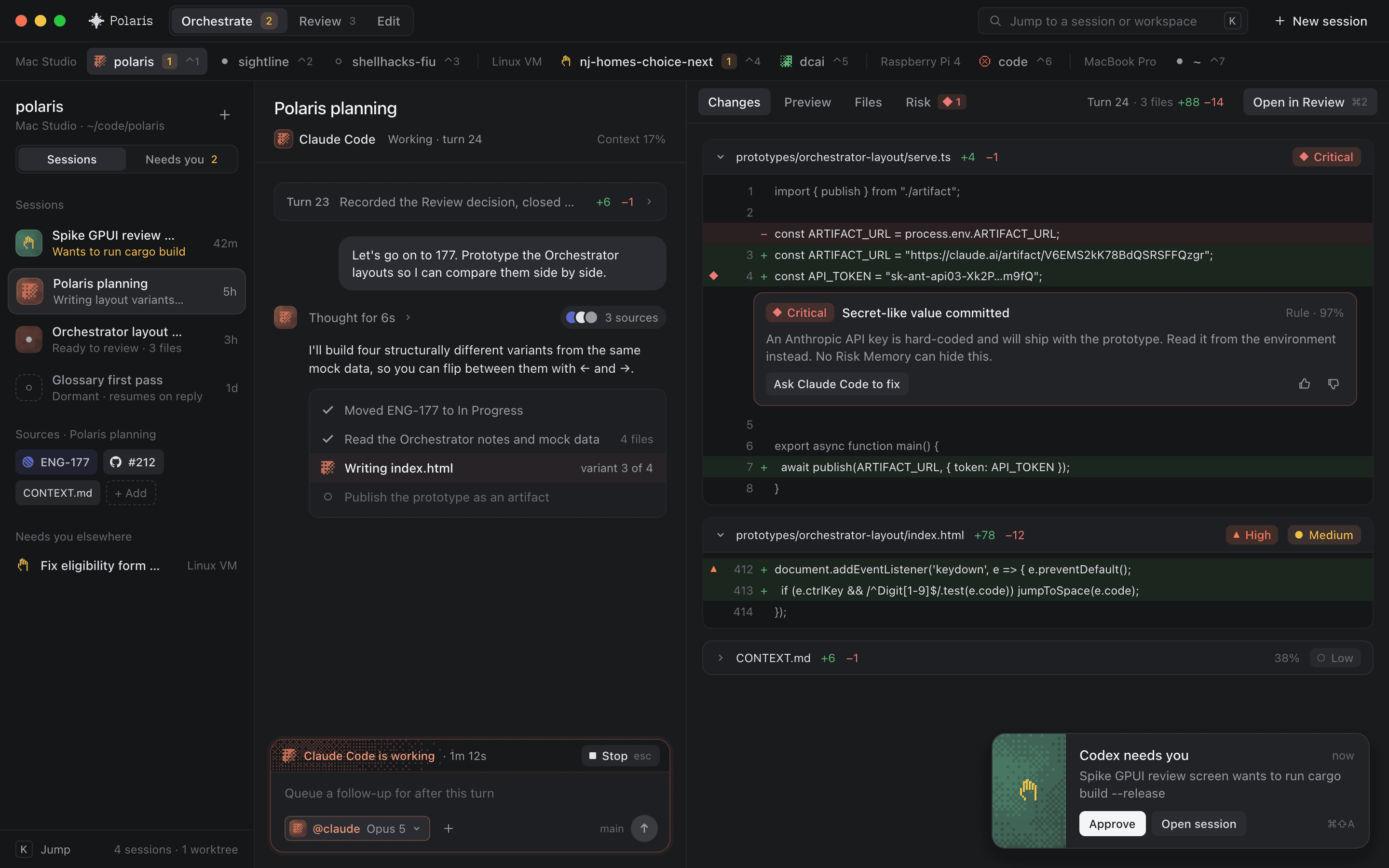Collapse the index.html file diff

[x=721, y=535]
